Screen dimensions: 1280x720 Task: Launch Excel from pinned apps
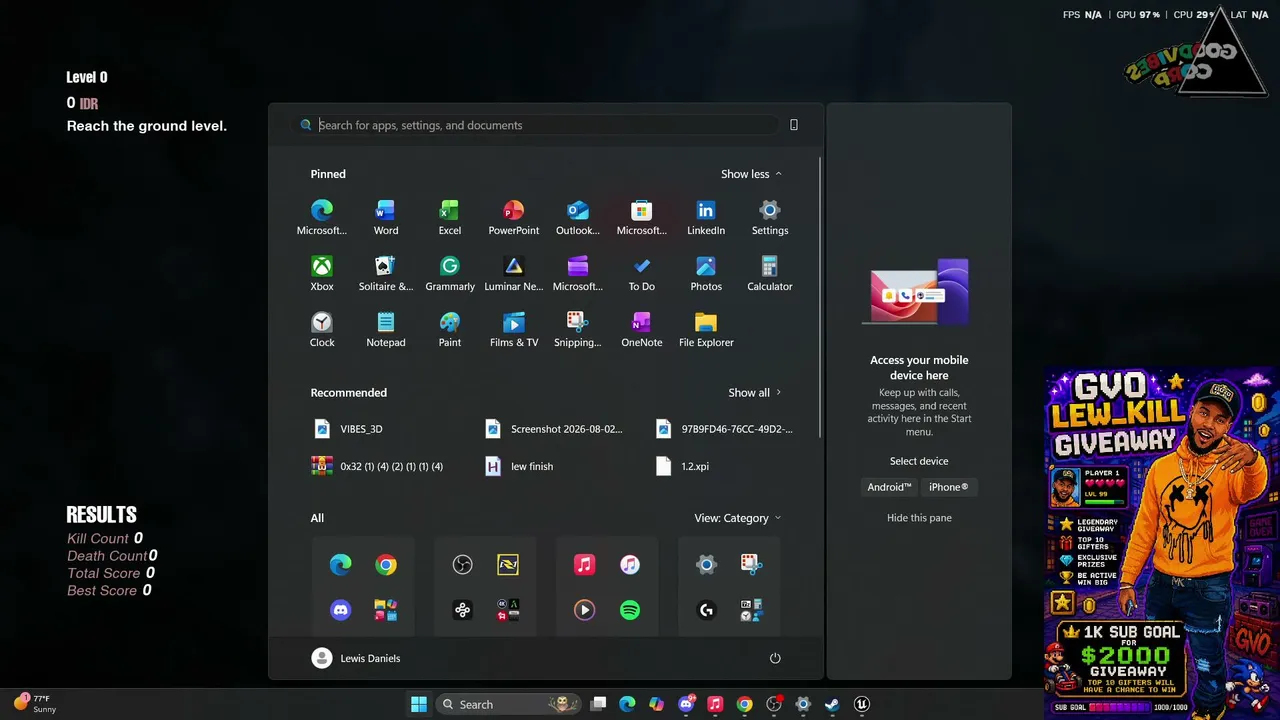[x=449, y=218]
